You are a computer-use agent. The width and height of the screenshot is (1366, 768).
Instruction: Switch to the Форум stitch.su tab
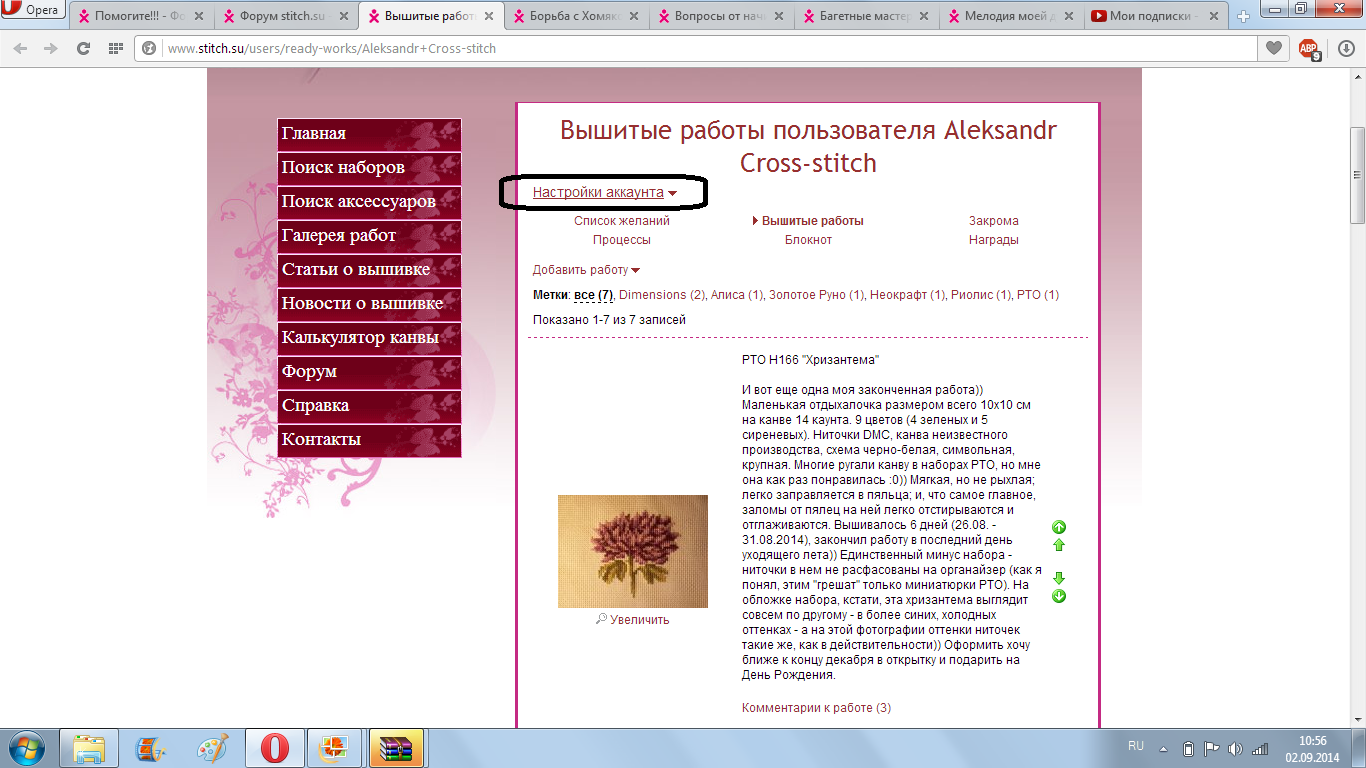(x=283, y=16)
